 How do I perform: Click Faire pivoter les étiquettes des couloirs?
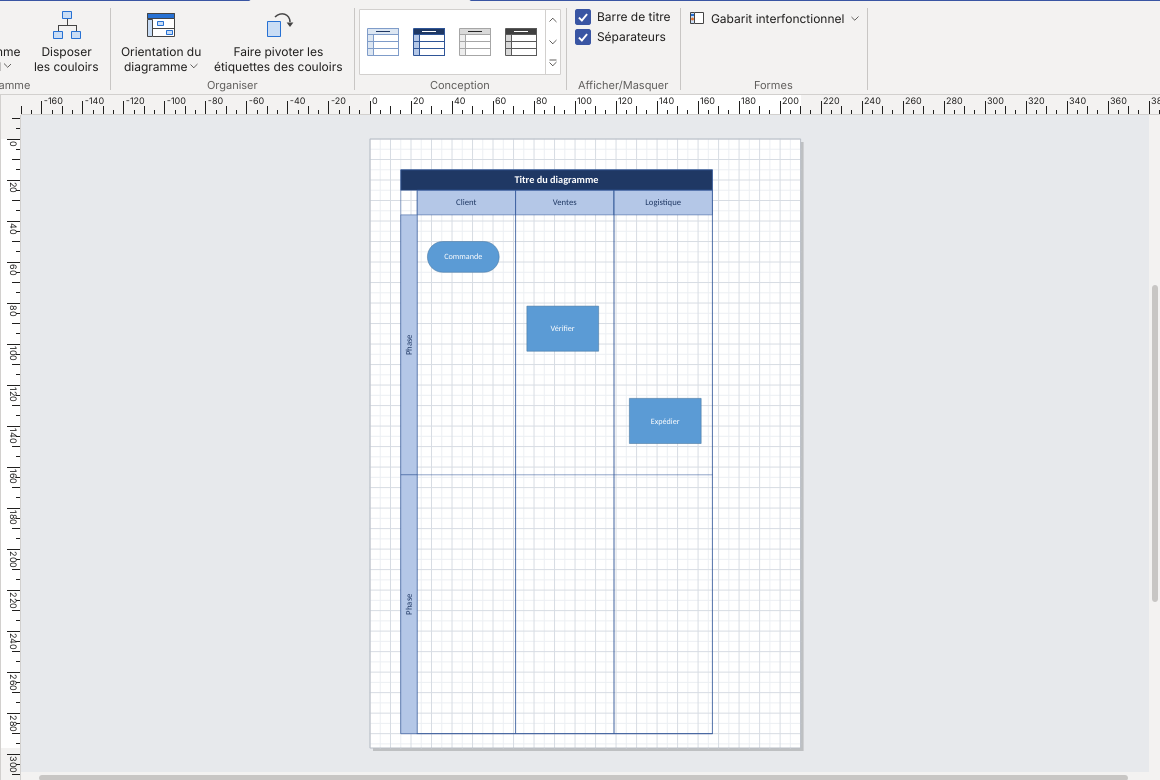[278, 43]
